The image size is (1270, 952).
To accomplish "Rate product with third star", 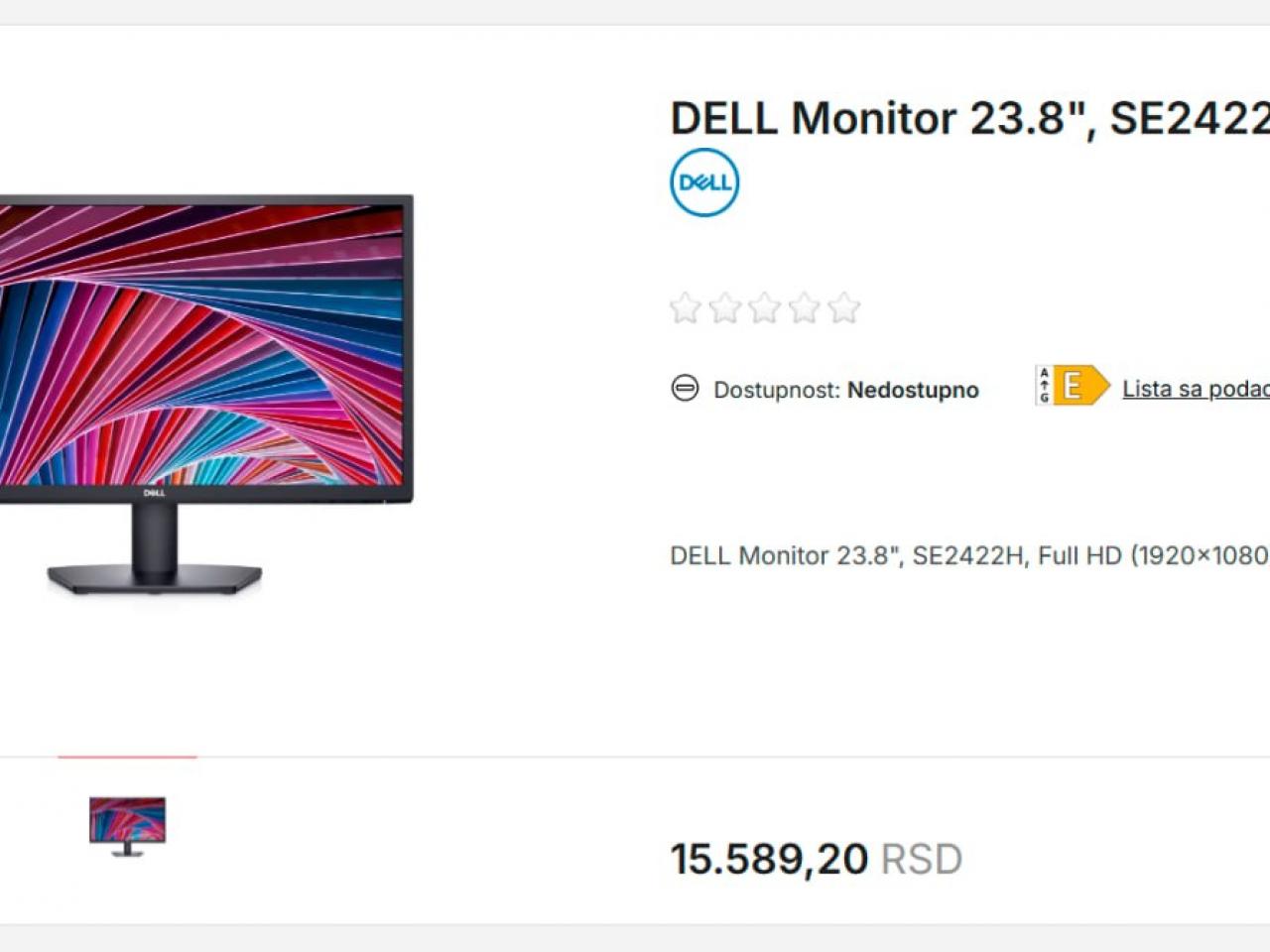I will tap(765, 308).
